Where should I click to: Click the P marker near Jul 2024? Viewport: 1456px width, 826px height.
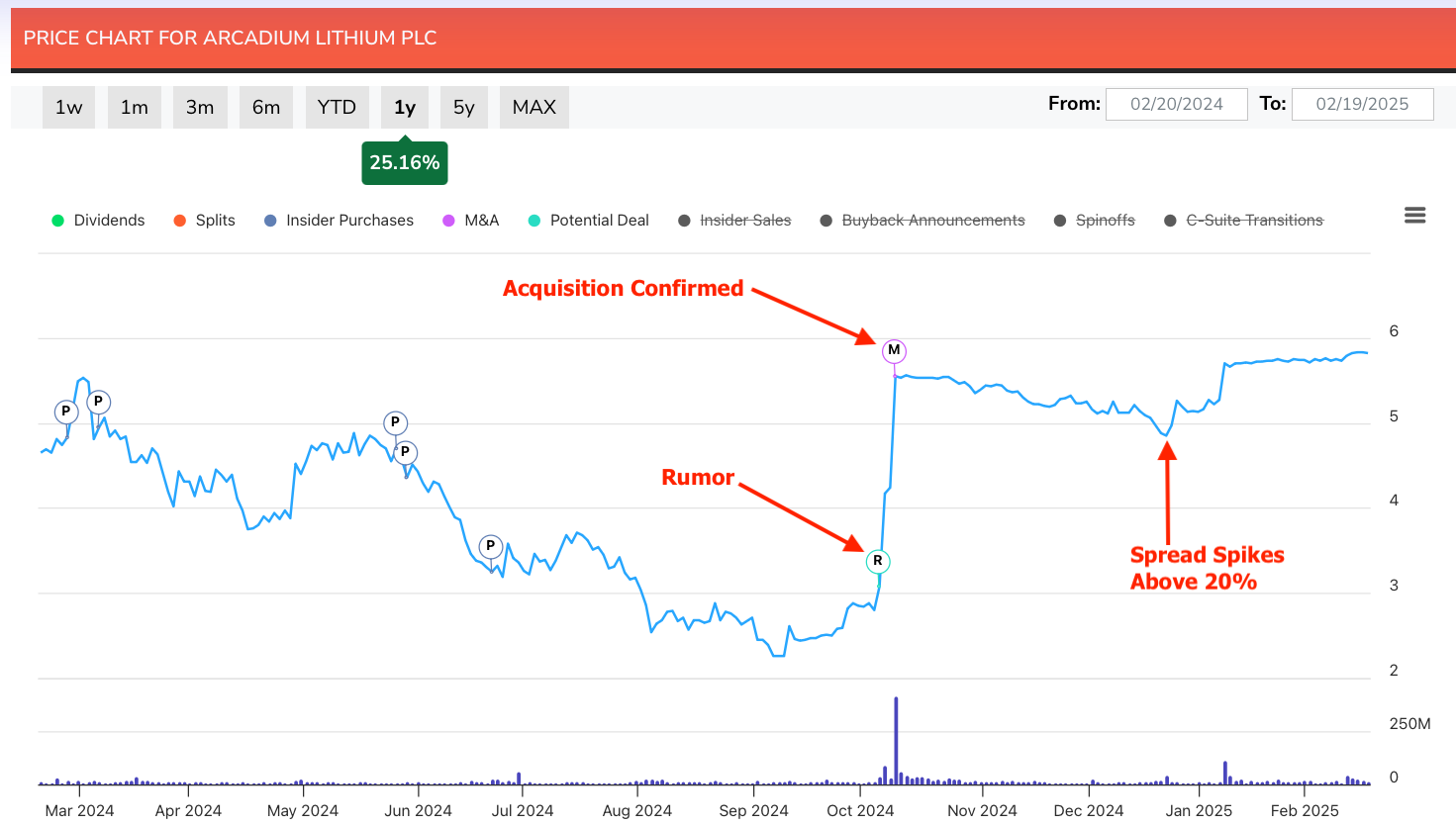(x=490, y=546)
